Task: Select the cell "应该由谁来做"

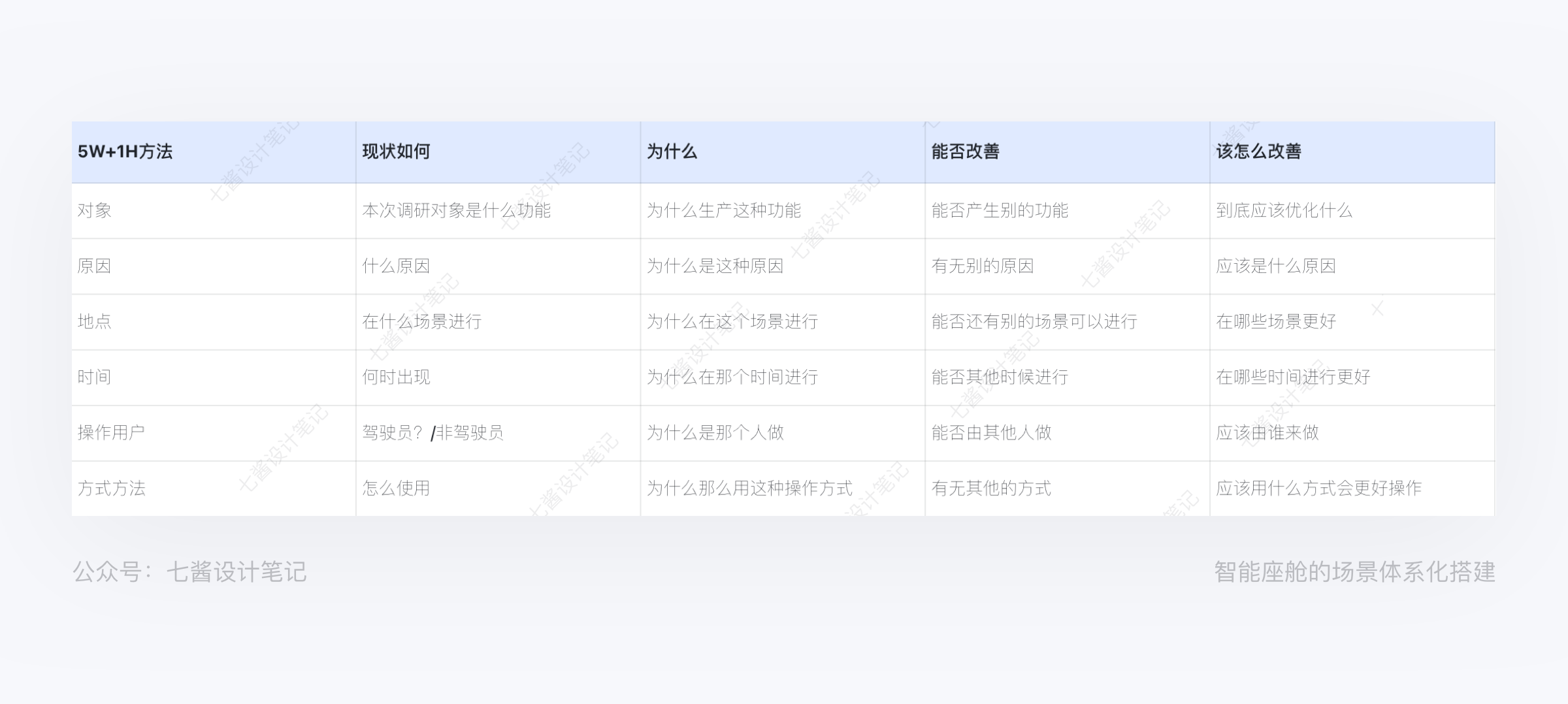Action: [1352, 432]
